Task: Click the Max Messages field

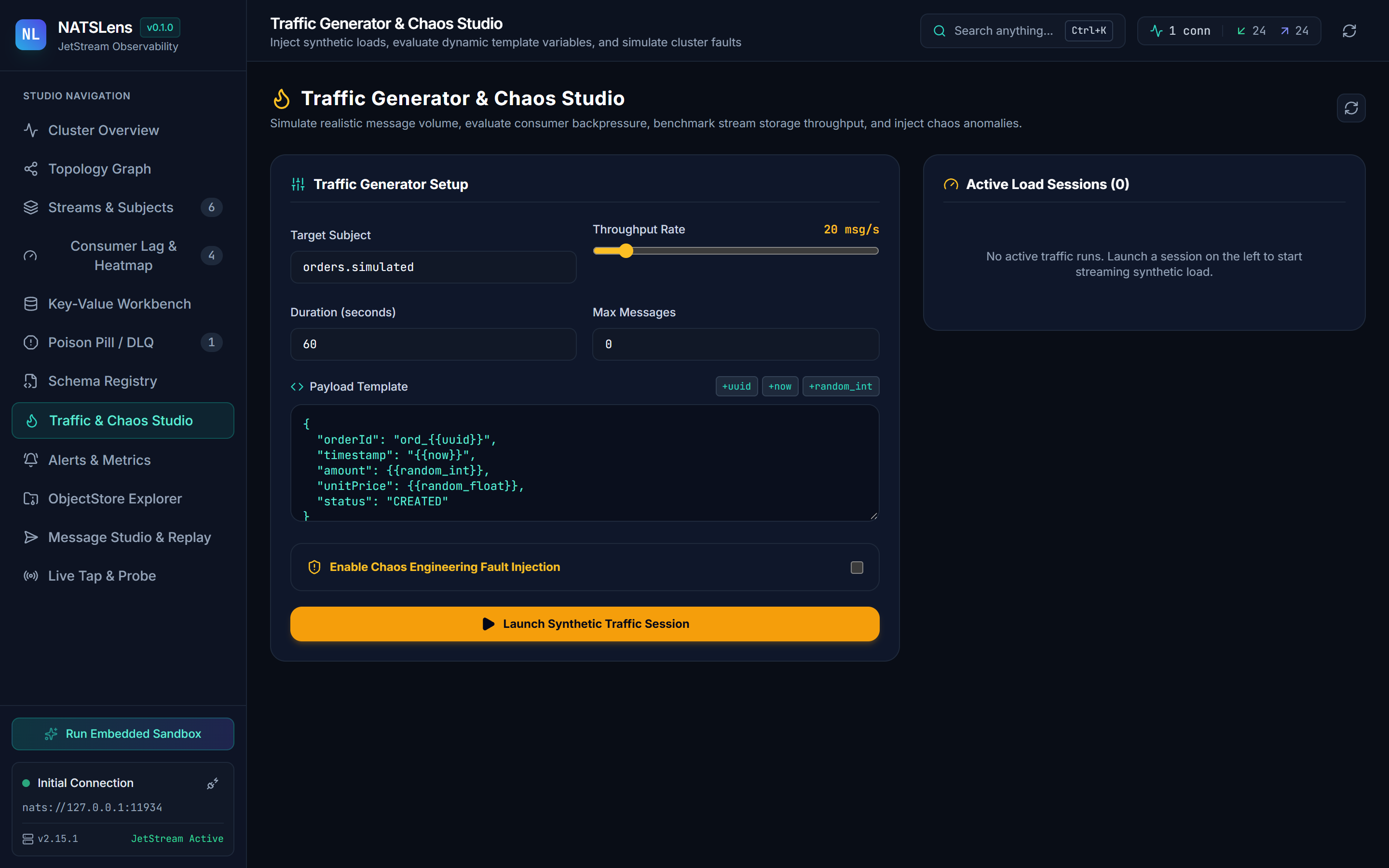Action: point(736,344)
